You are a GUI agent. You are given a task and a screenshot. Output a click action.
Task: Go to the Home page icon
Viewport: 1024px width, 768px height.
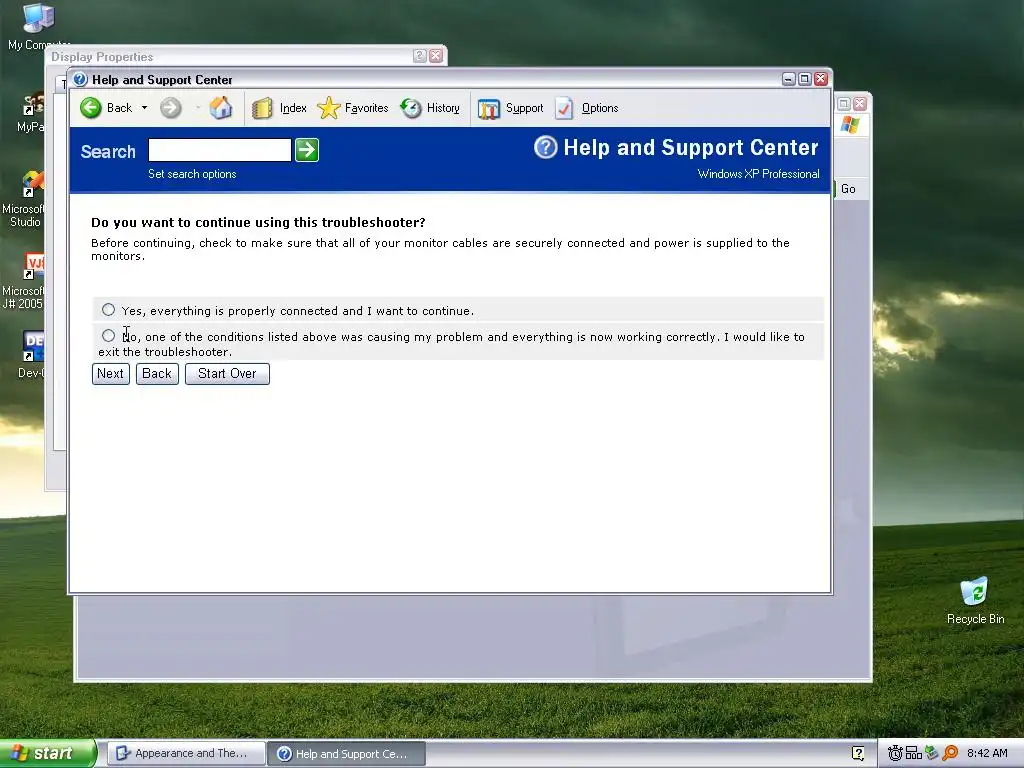pyautogui.click(x=221, y=108)
